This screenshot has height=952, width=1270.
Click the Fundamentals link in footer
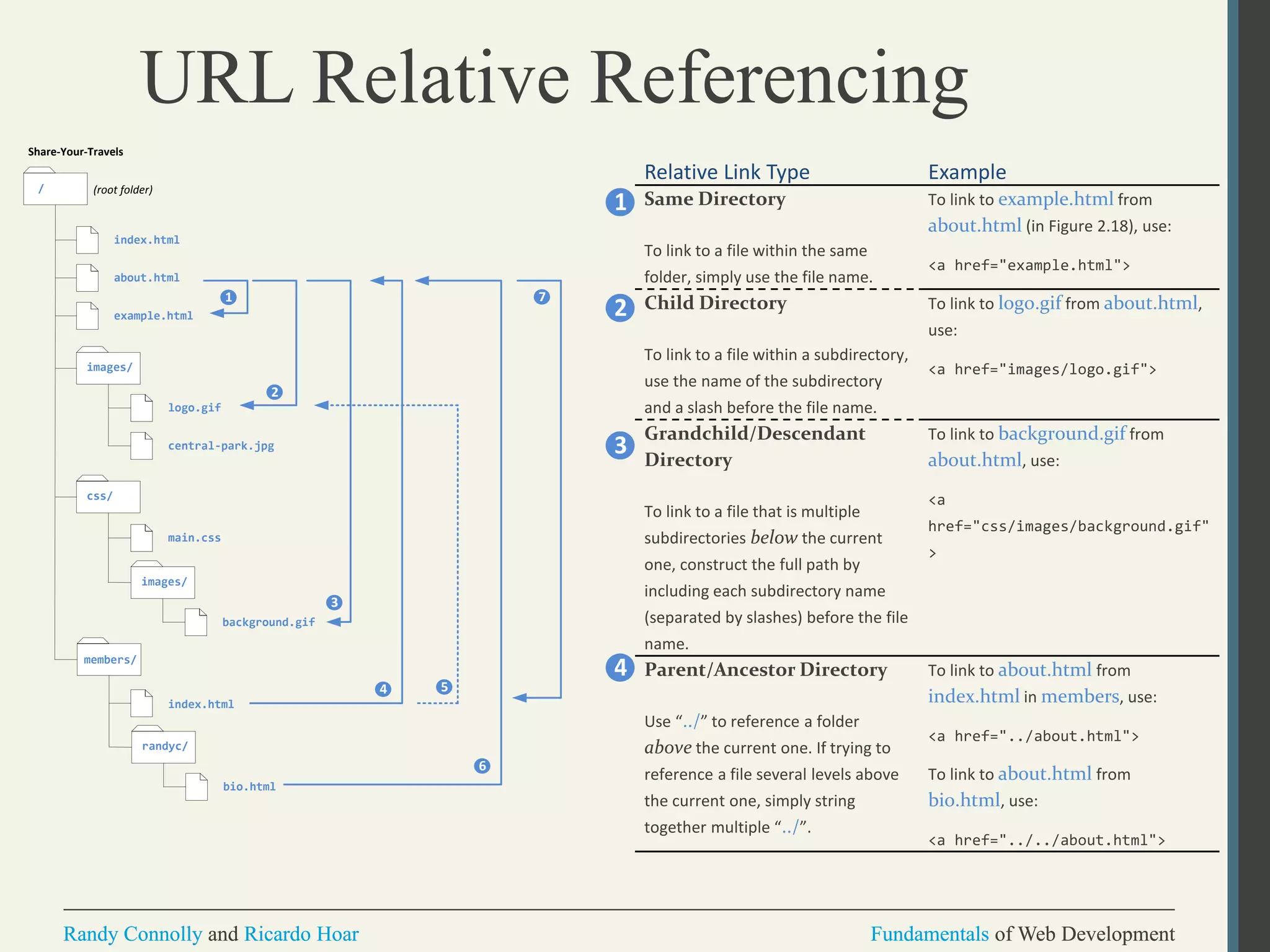point(929,933)
